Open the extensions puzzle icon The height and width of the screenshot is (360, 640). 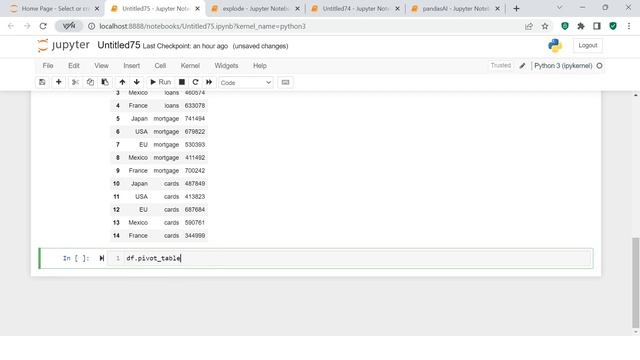[x=581, y=26]
